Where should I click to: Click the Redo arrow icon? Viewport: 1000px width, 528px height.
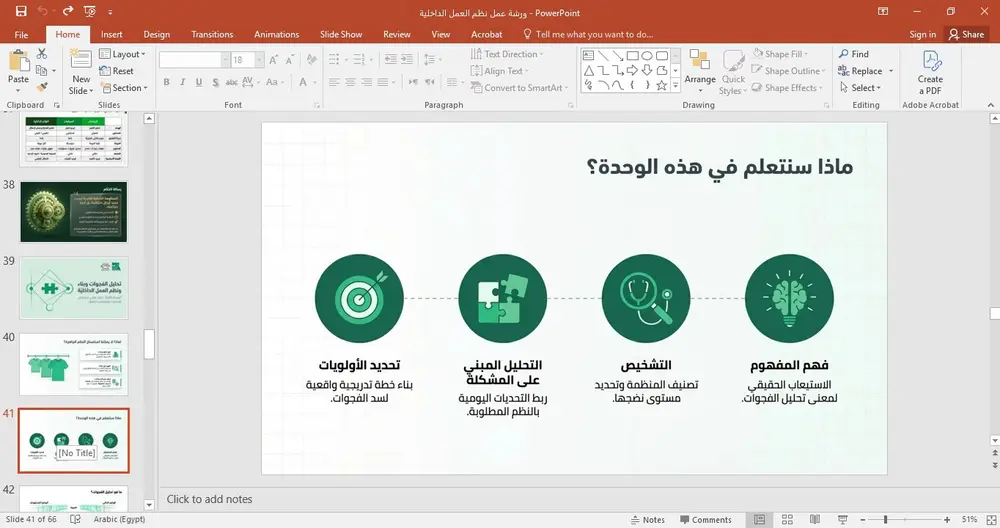coord(68,11)
